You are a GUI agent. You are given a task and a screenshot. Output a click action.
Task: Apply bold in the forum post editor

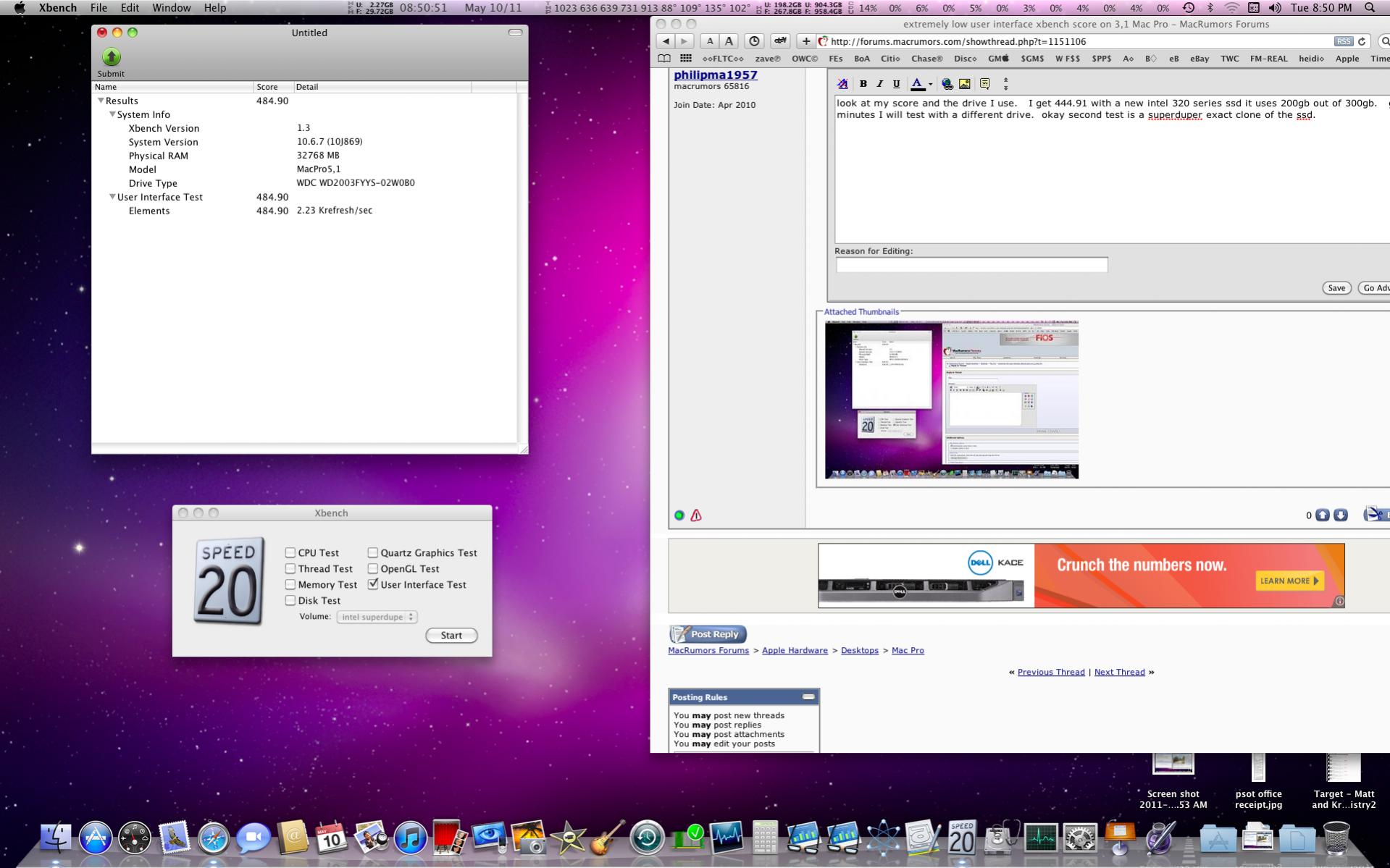tap(863, 84)
